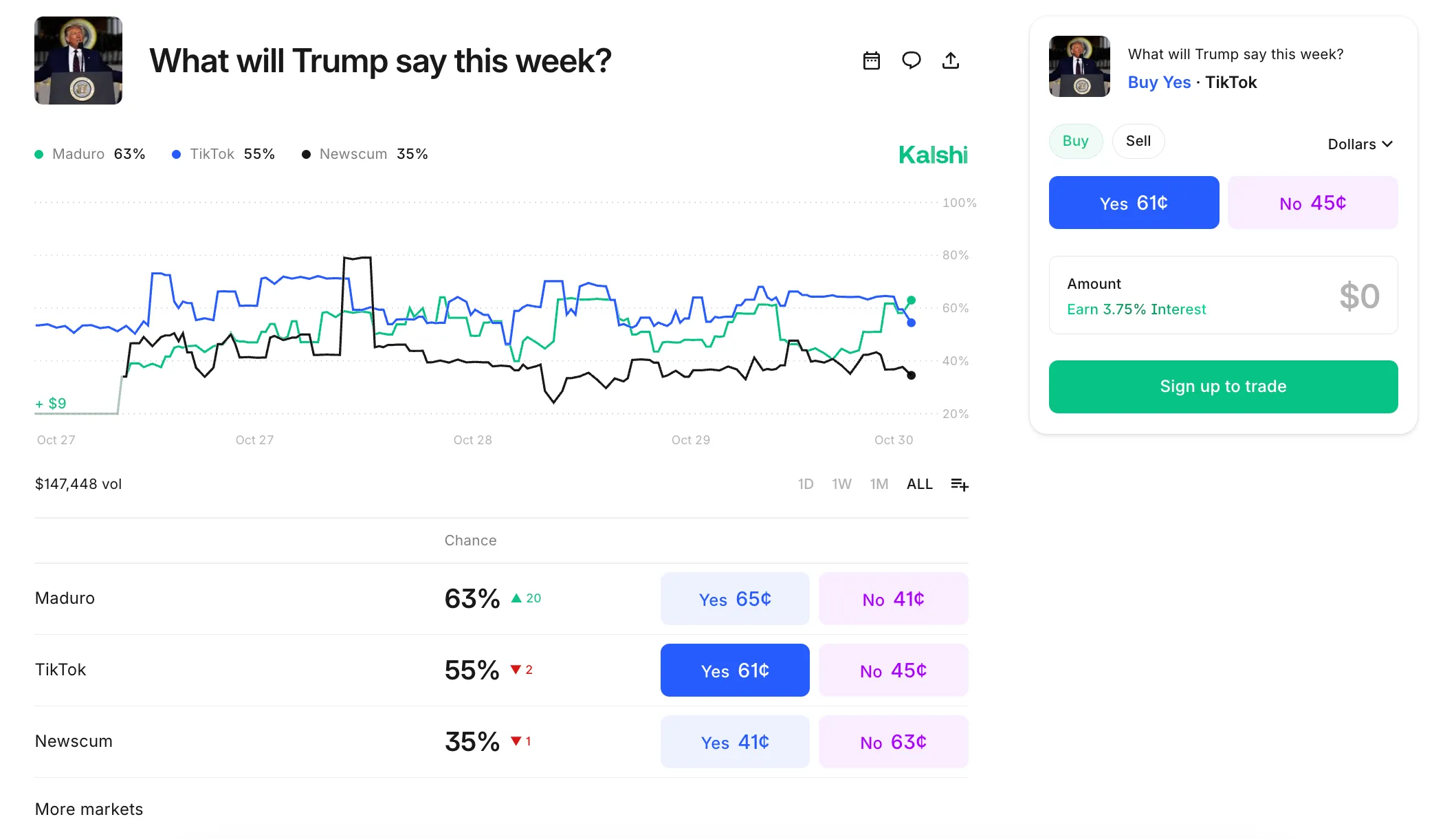
Task: Click Sign up to trade
Action: tap(1222, 386)
